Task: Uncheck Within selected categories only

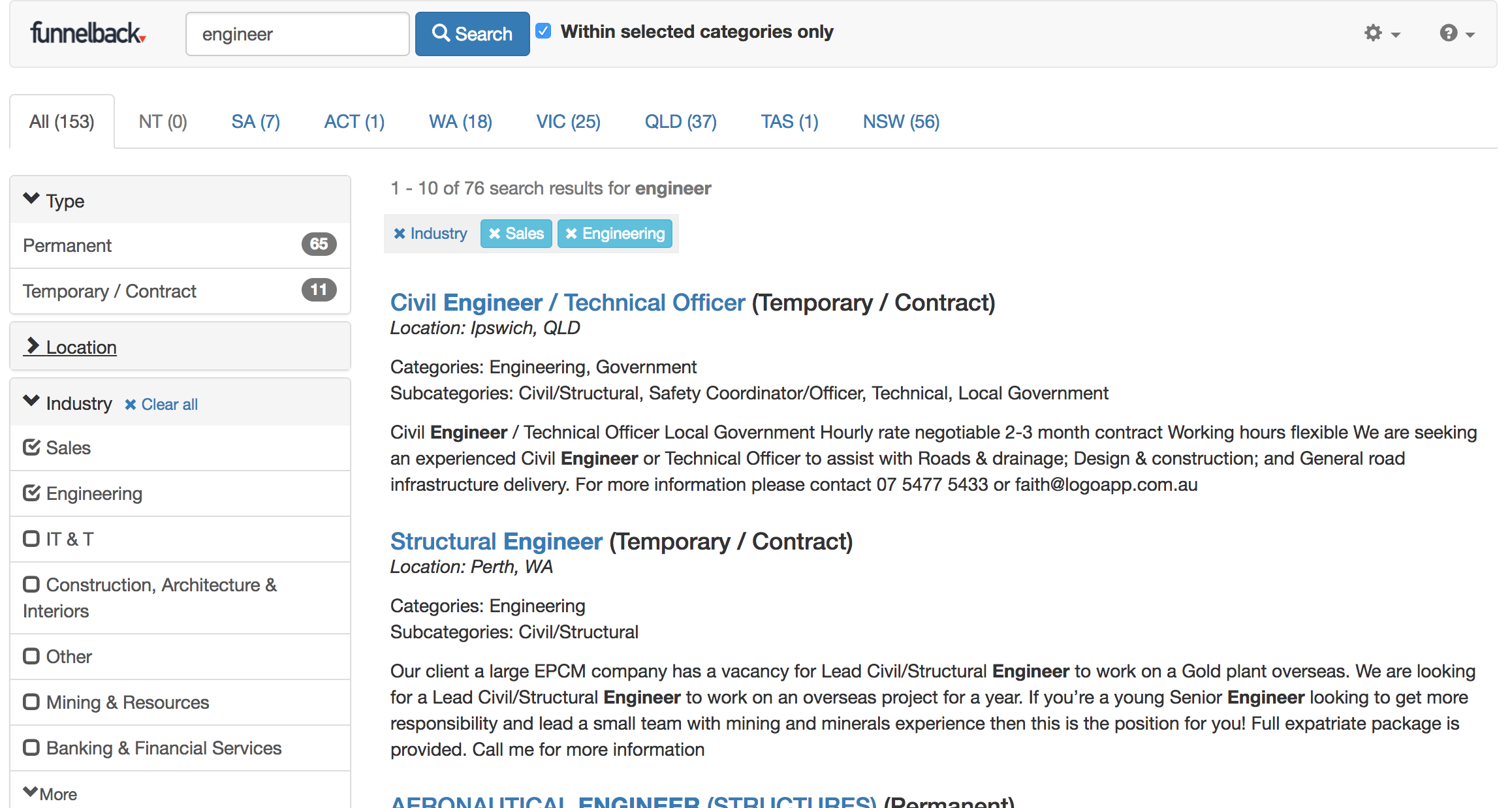Action: (x=543, y=31)
